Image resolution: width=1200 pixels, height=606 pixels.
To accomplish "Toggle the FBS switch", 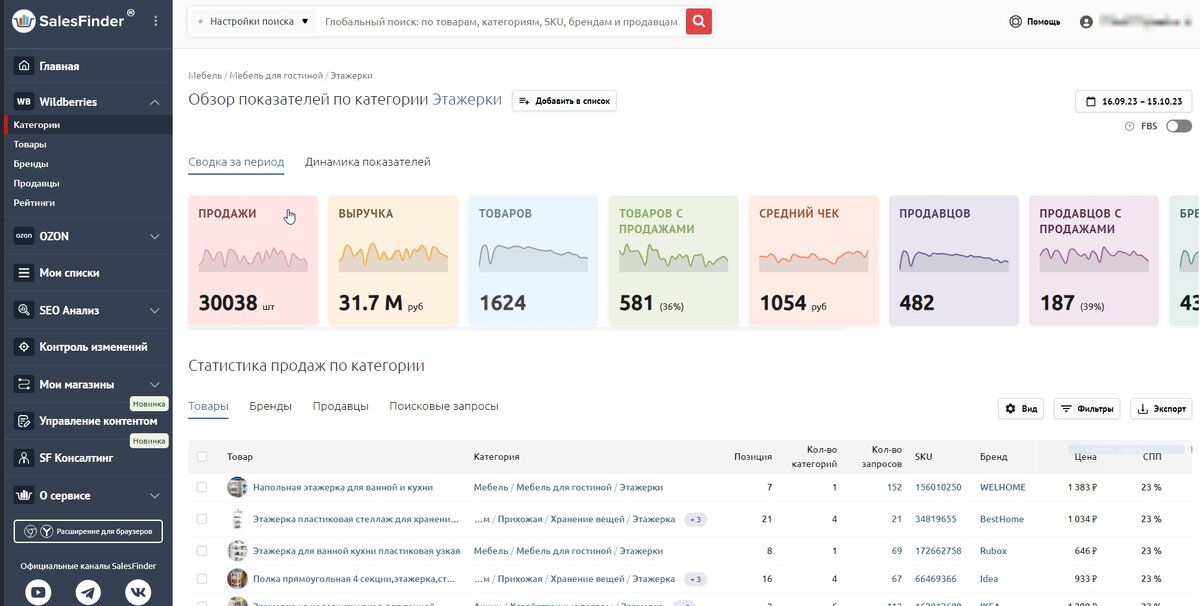I will (x=1178, y=126).
